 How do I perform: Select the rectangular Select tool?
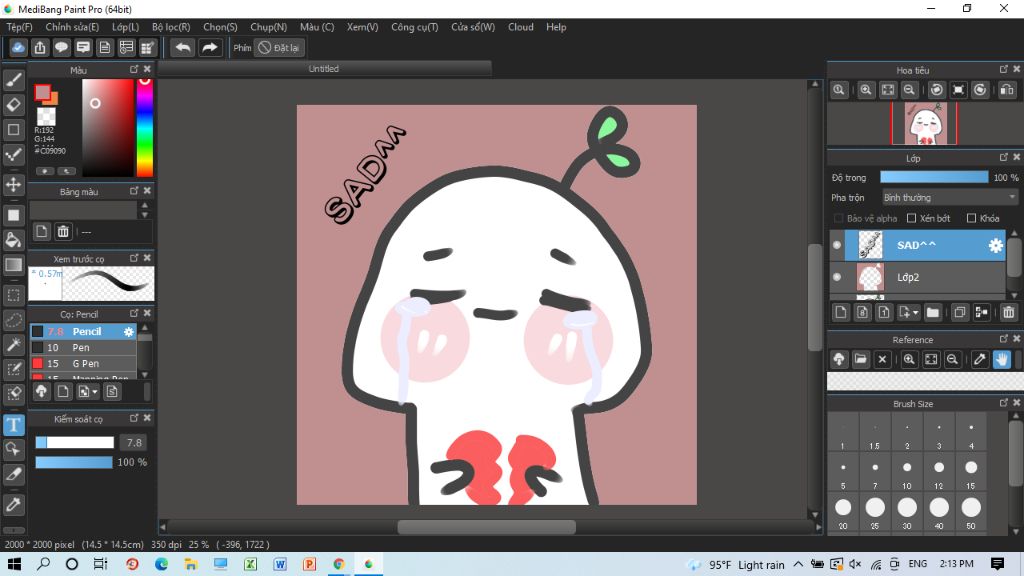click(x=14, y=295)
